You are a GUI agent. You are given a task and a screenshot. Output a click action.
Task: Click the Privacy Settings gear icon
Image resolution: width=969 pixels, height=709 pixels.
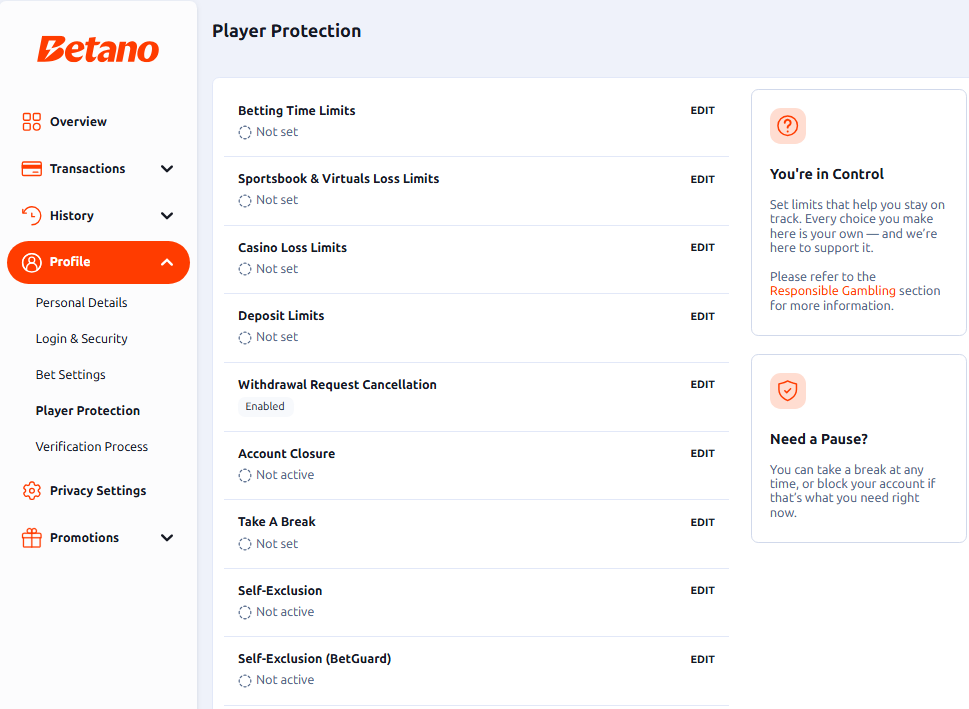point(32,491)
